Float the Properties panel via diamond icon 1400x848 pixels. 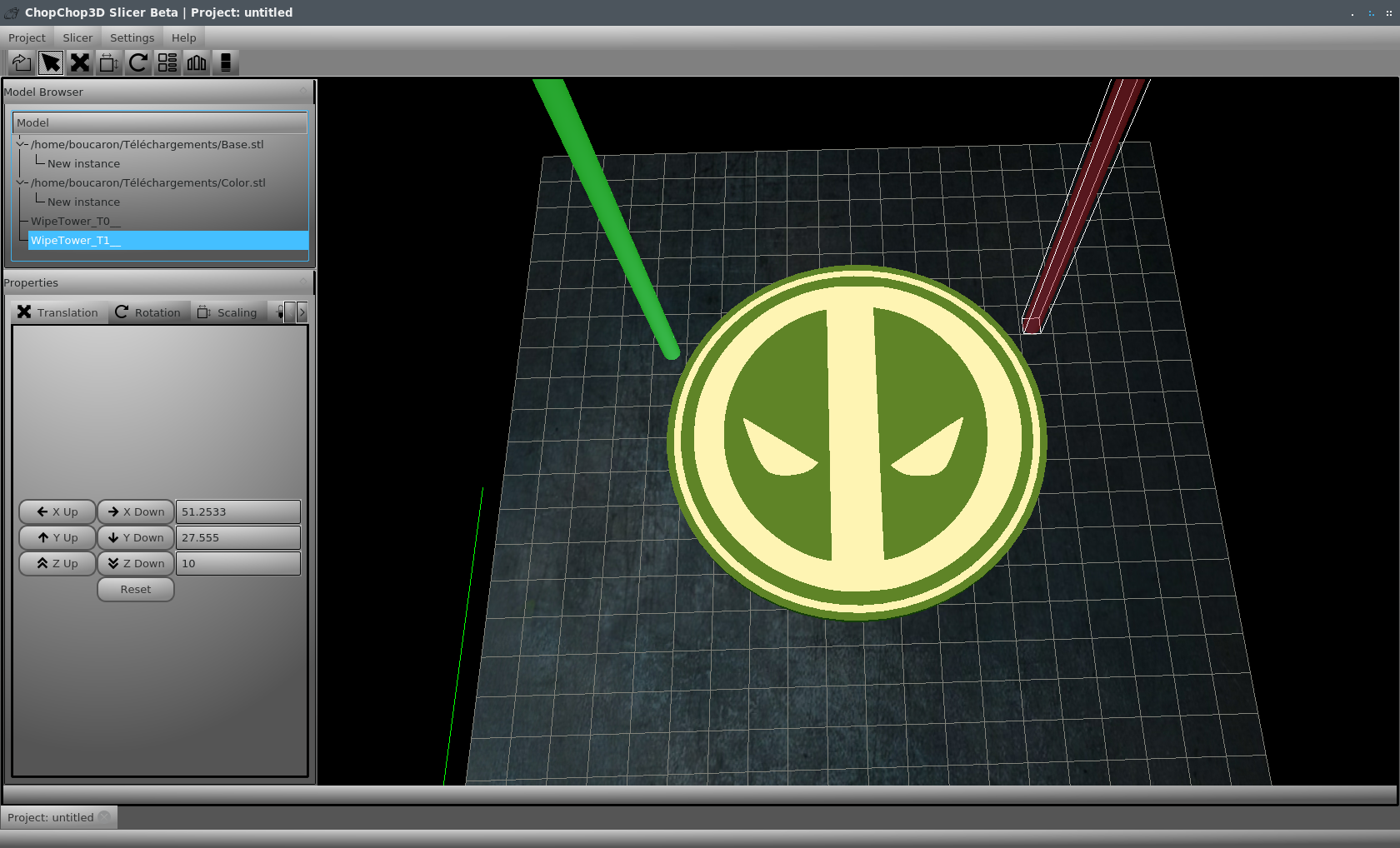pyautogui.click(x=304, y=282)
